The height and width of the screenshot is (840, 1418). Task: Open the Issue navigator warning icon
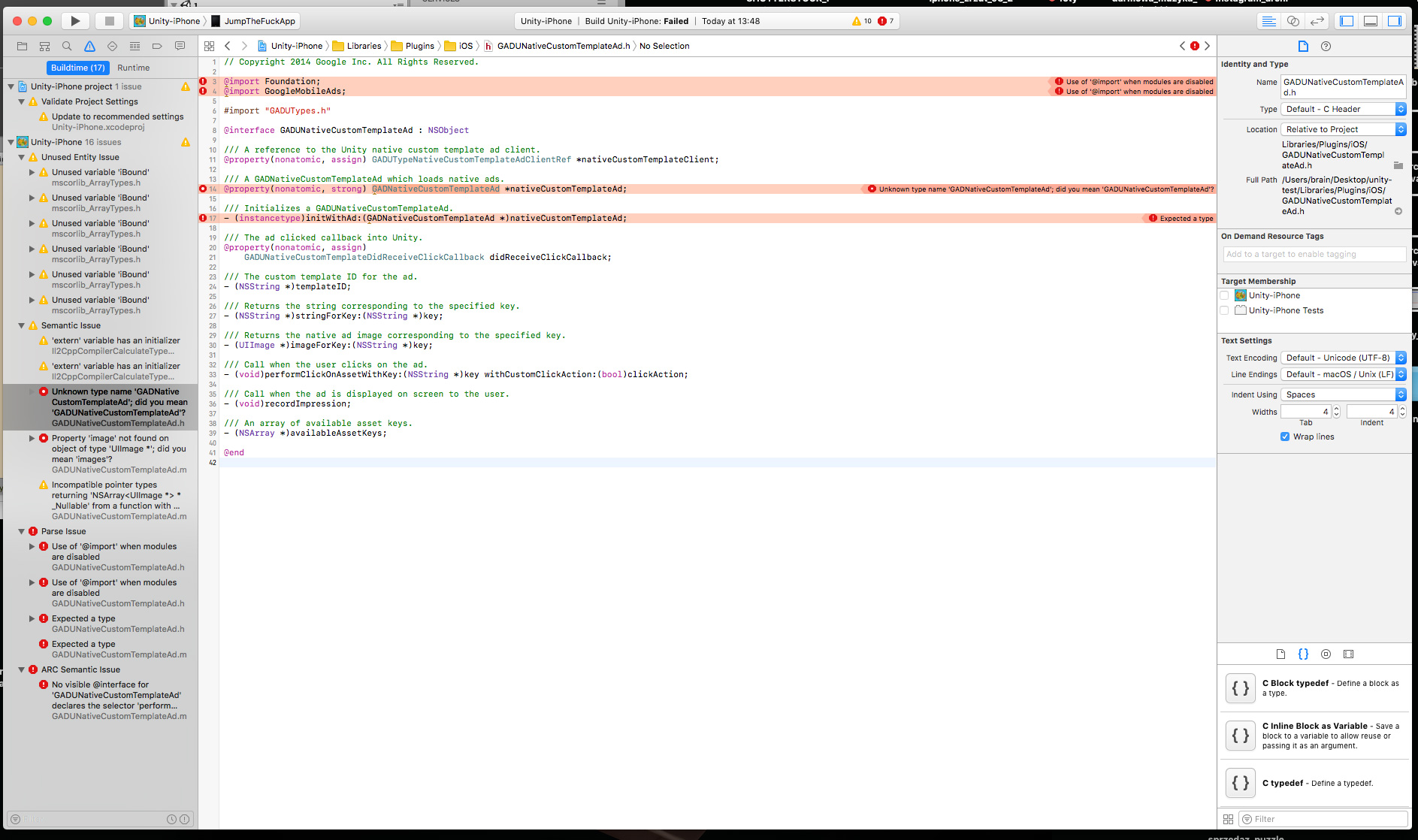point(89,46)
